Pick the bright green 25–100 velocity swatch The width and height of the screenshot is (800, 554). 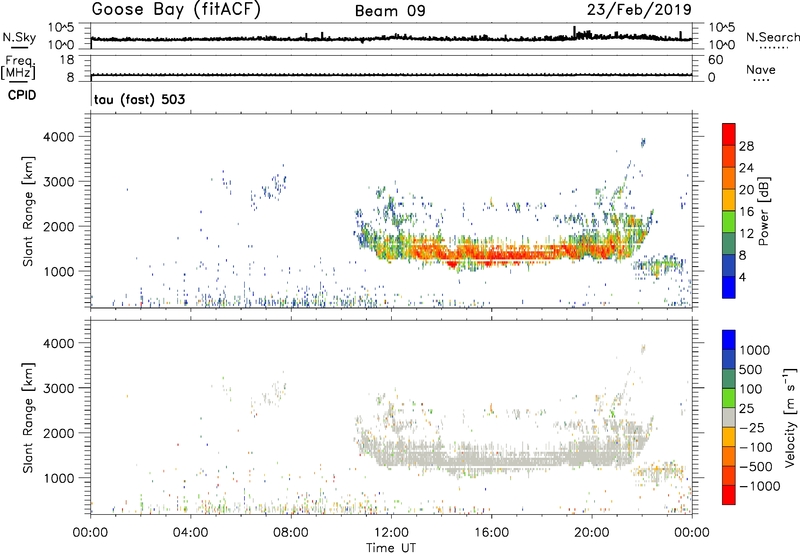(x=729, y=398)
